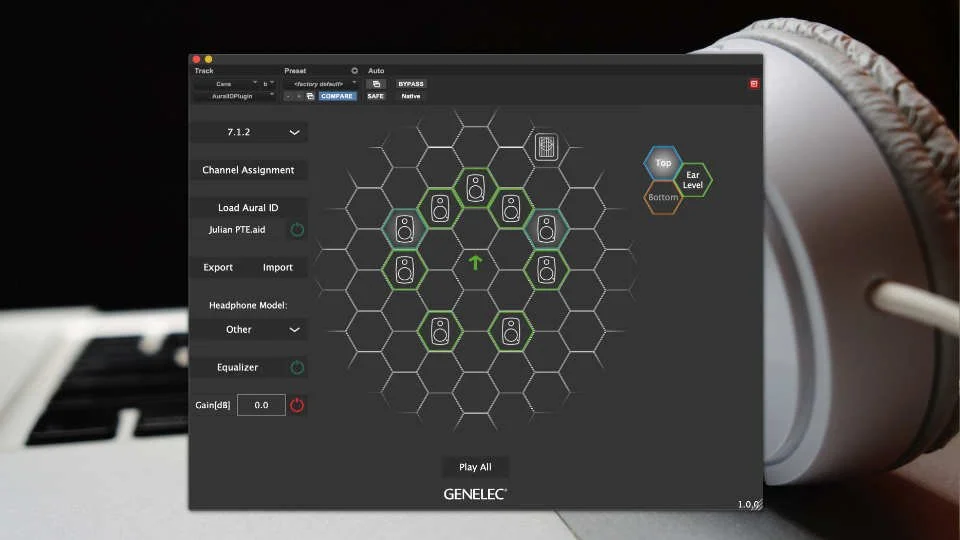960x540 pixels.
Task: Toggle the Equalizer power button
Action: pos(297,367)
